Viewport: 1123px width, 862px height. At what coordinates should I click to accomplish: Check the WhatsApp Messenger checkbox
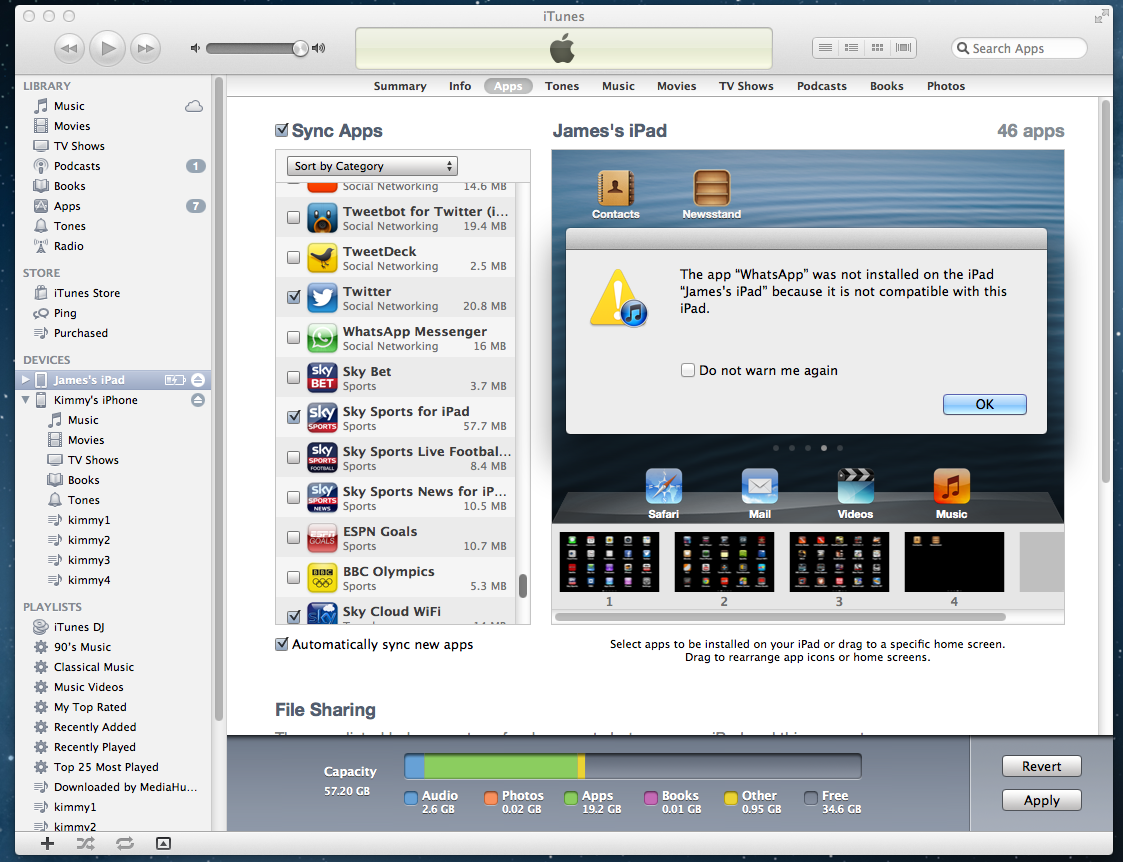pos(294,337)
